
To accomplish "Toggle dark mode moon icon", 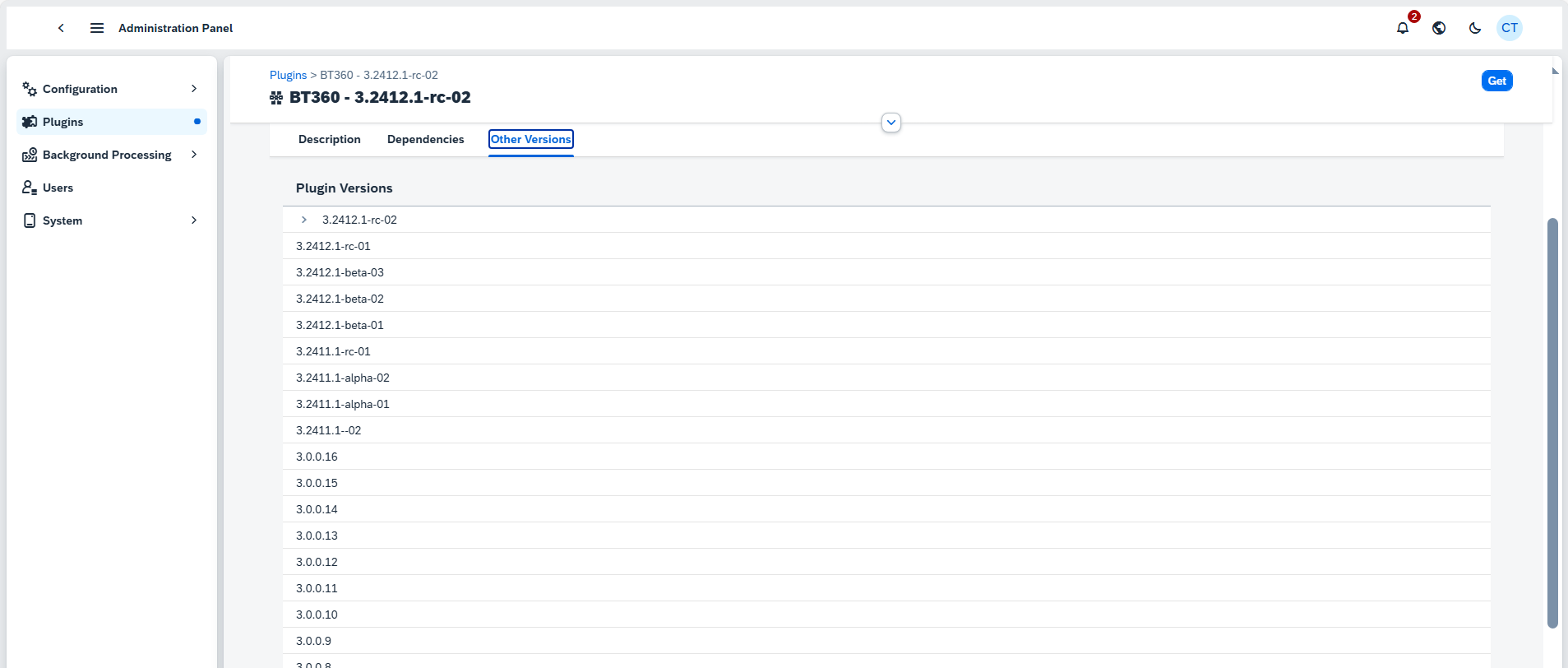I will pos(1475,28).
